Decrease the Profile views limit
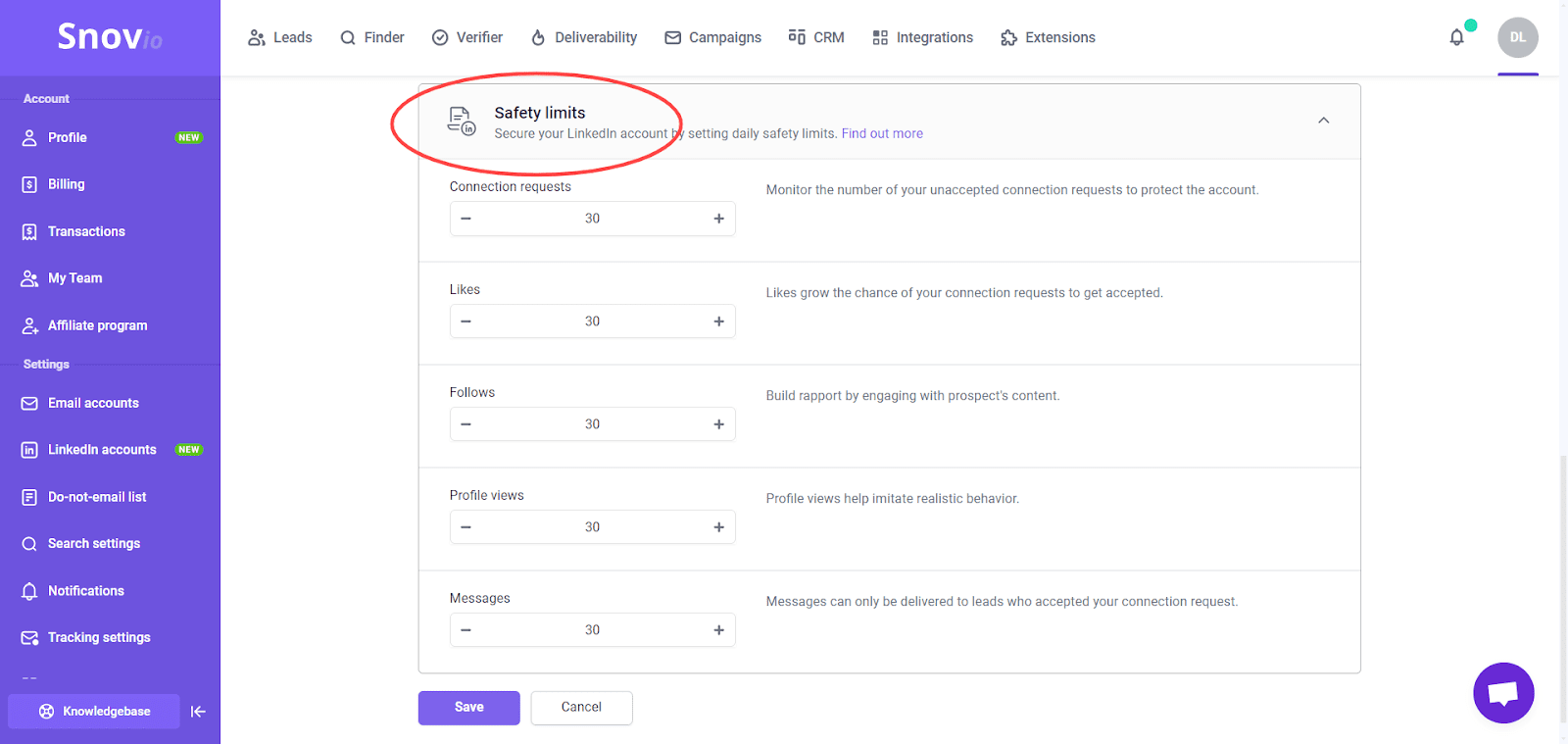Image resolution: width=1568 pixels, height=744 pixels. (466, 527)
